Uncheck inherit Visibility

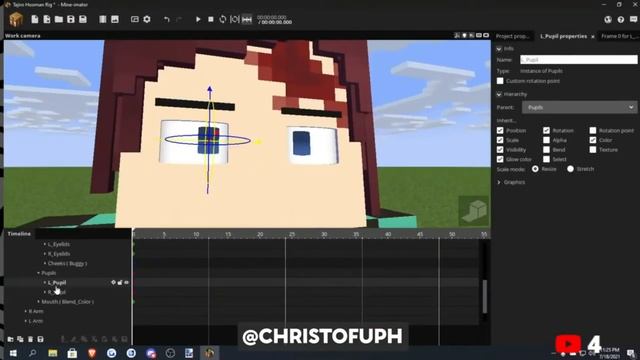coord(500,150)
